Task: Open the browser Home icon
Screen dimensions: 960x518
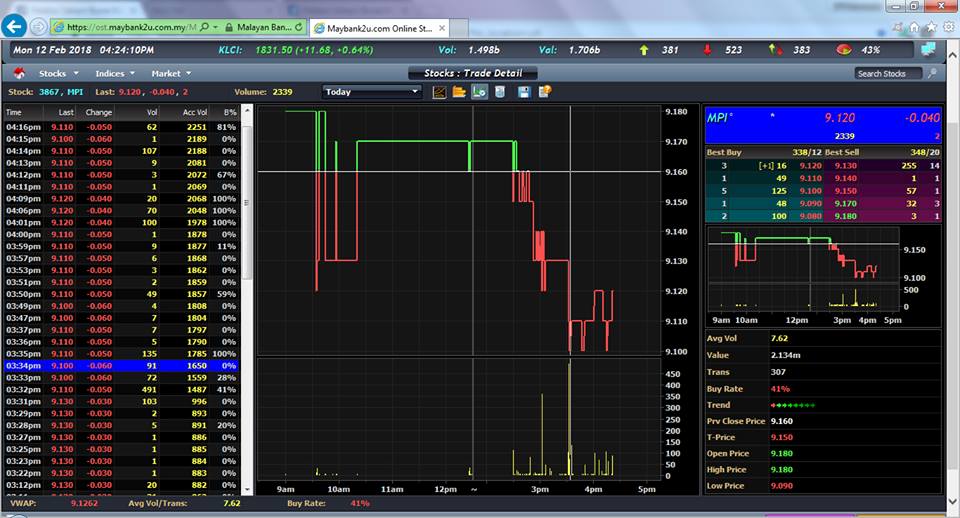Action: pyautogui.click(x=914, y=27)
